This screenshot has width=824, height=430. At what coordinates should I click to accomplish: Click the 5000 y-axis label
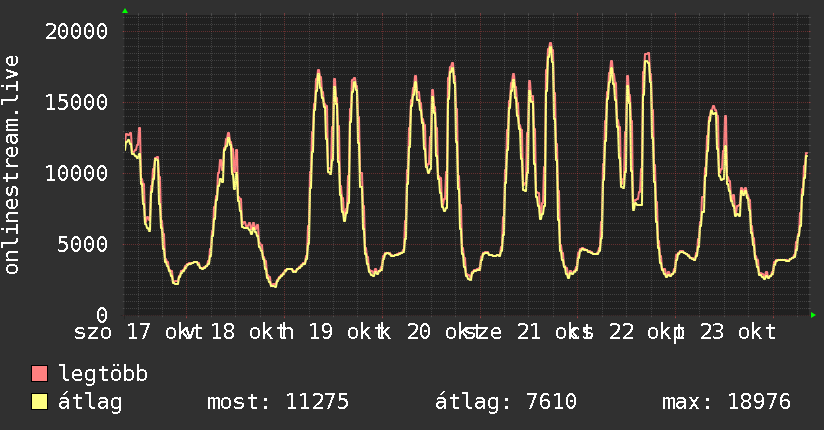click(83, 244)
